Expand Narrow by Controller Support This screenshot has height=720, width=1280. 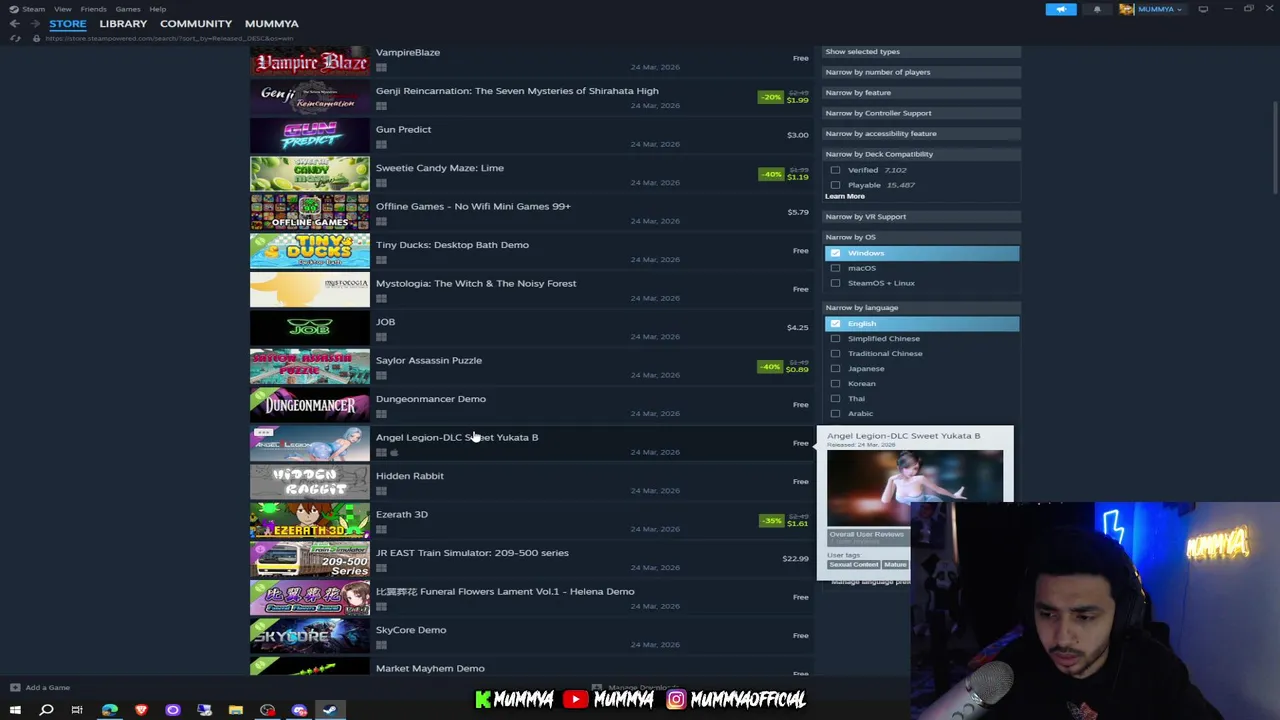(x=920, y=113)
